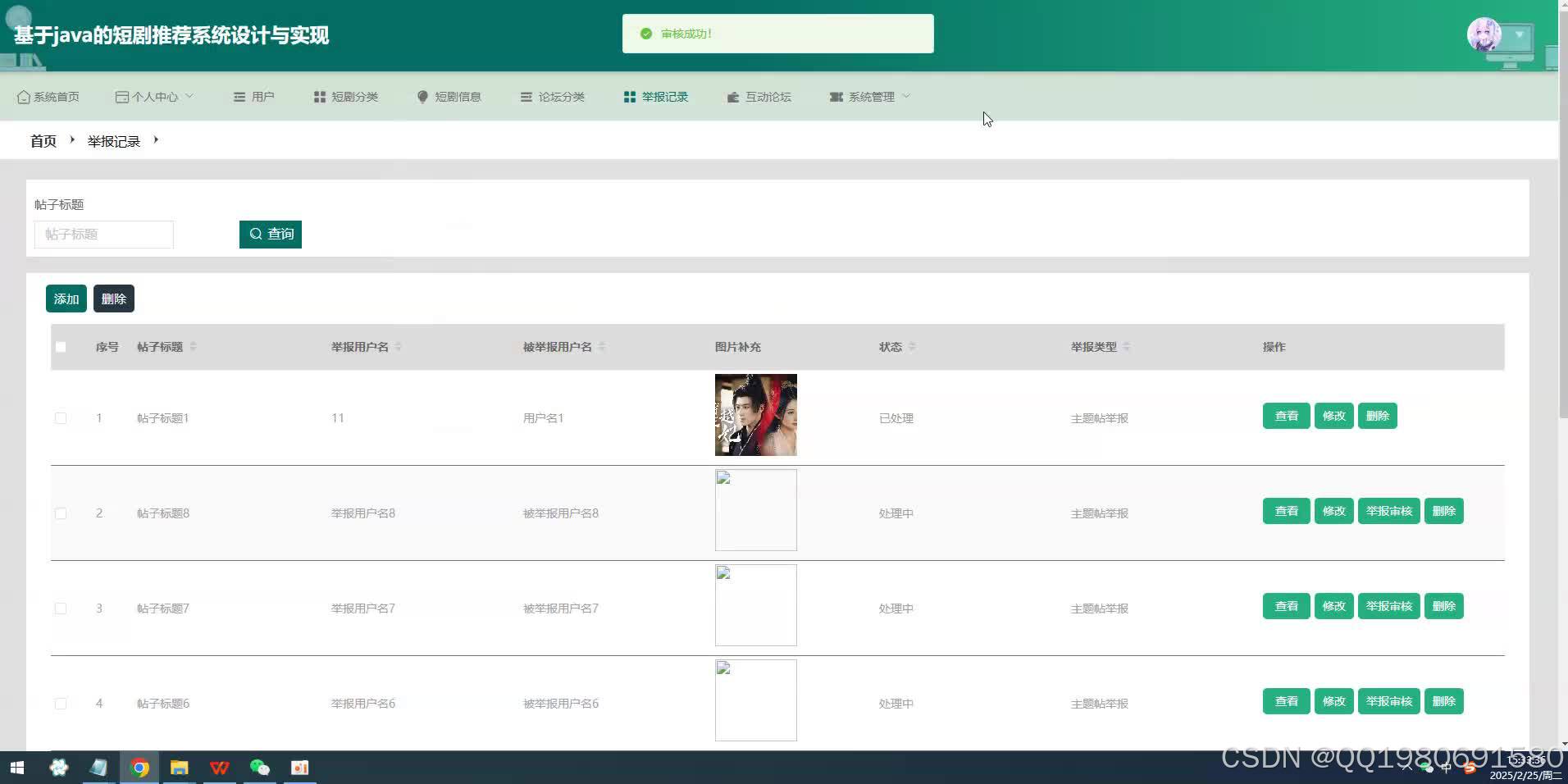Viewport: 1568px width, 784px height.
Task: Click the magnifier icon inside the query button
Action: tap(257, 234)
